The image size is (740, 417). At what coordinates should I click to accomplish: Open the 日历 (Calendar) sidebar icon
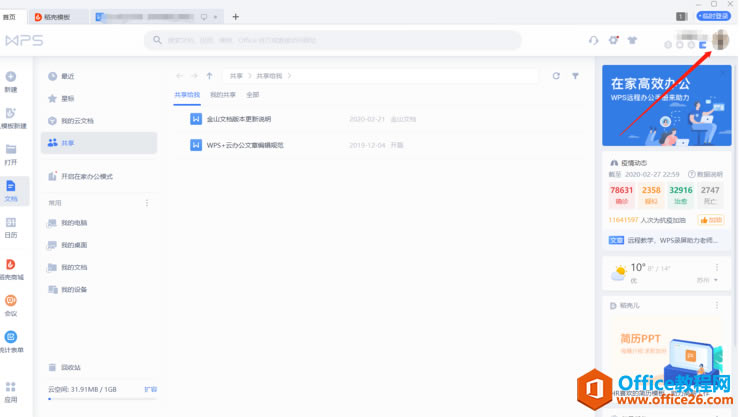(x=11, y=222)
